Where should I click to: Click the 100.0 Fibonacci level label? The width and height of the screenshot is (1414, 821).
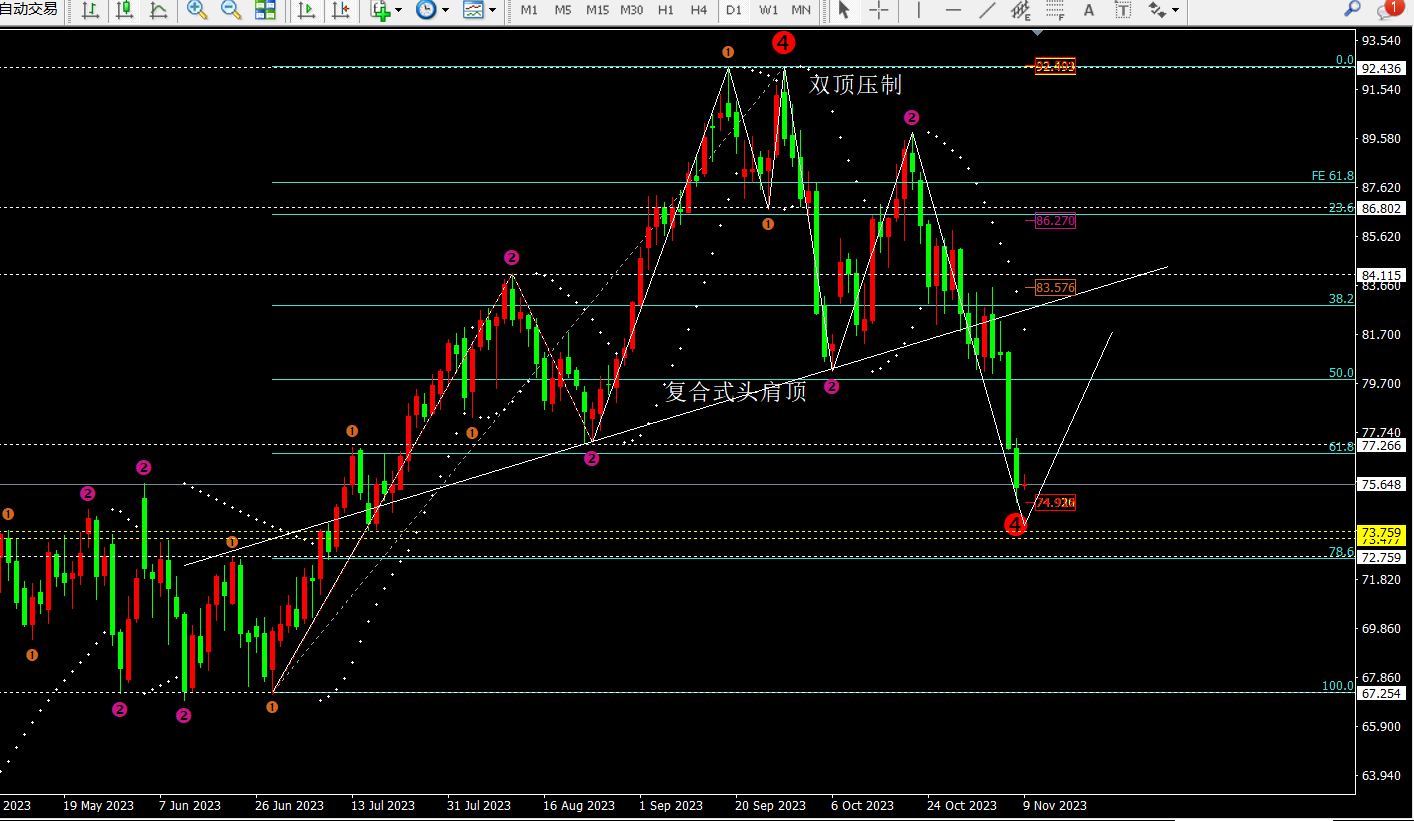(1338, 686)
